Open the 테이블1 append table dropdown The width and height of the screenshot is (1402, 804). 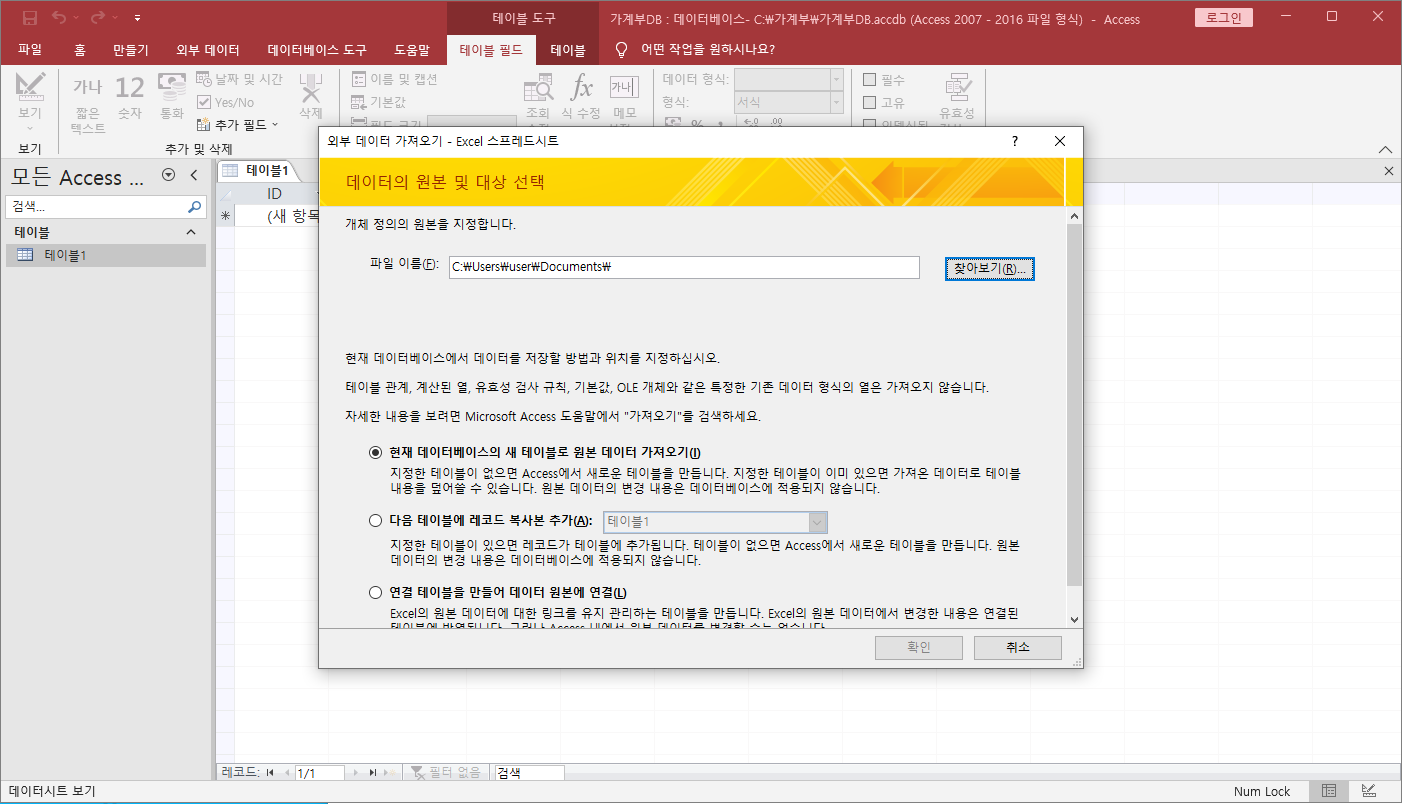[x=817, y=522]
